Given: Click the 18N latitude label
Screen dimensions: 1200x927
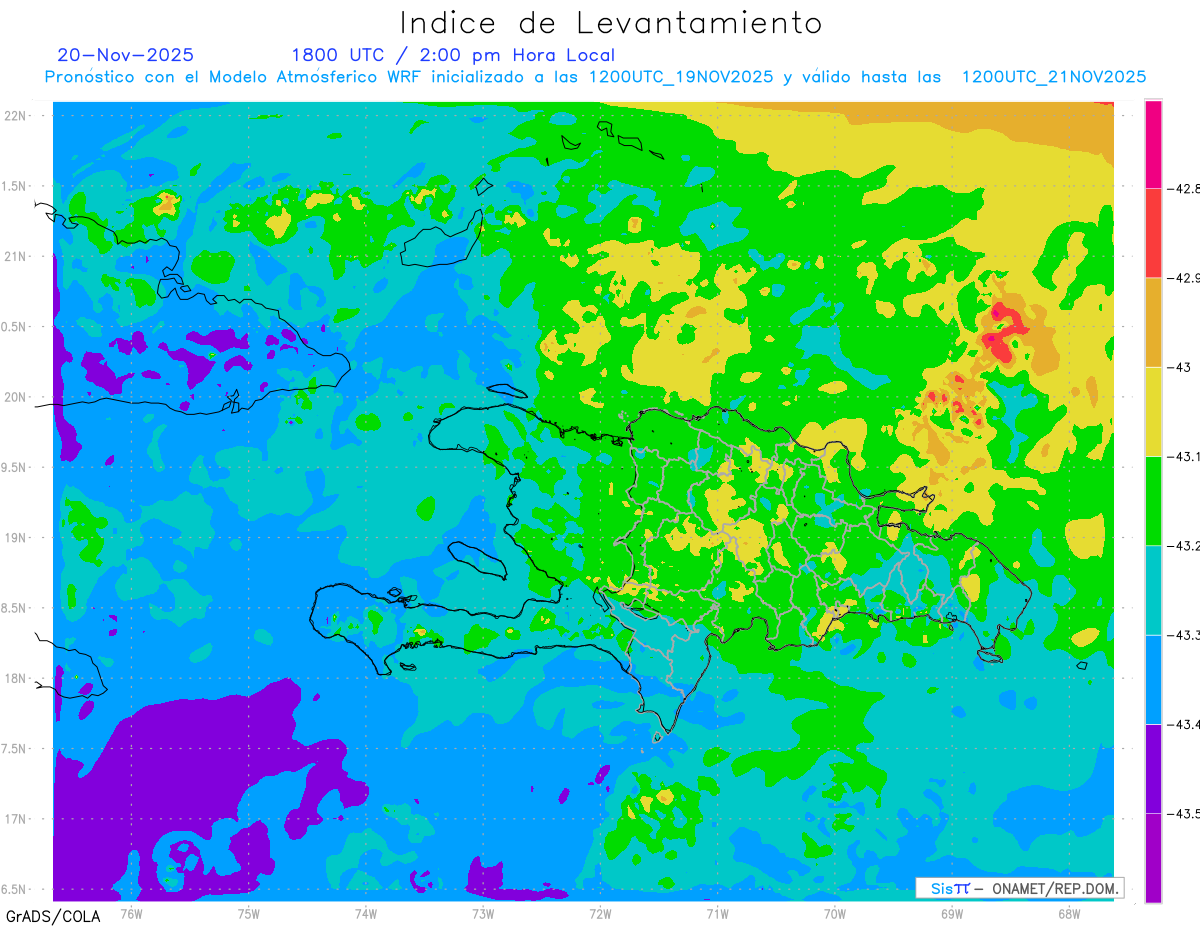Looking at the screenshot, I should pyautogui.click(x=16, y=678).
